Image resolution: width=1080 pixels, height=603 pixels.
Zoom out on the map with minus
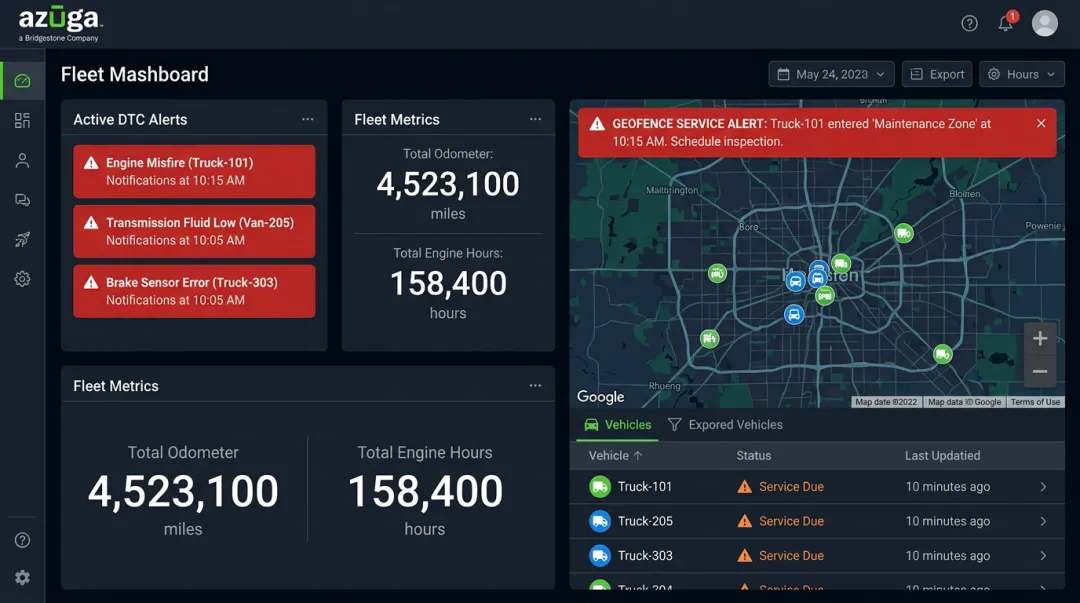click(x=1040, y=371)
